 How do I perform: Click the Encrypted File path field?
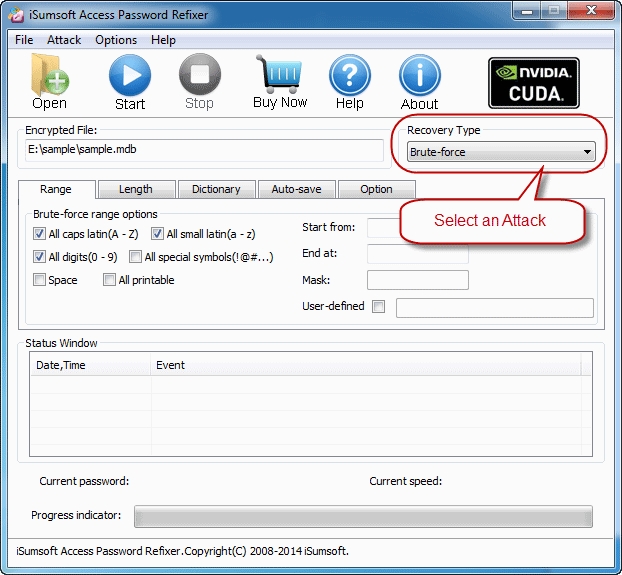tap(204, 150)
